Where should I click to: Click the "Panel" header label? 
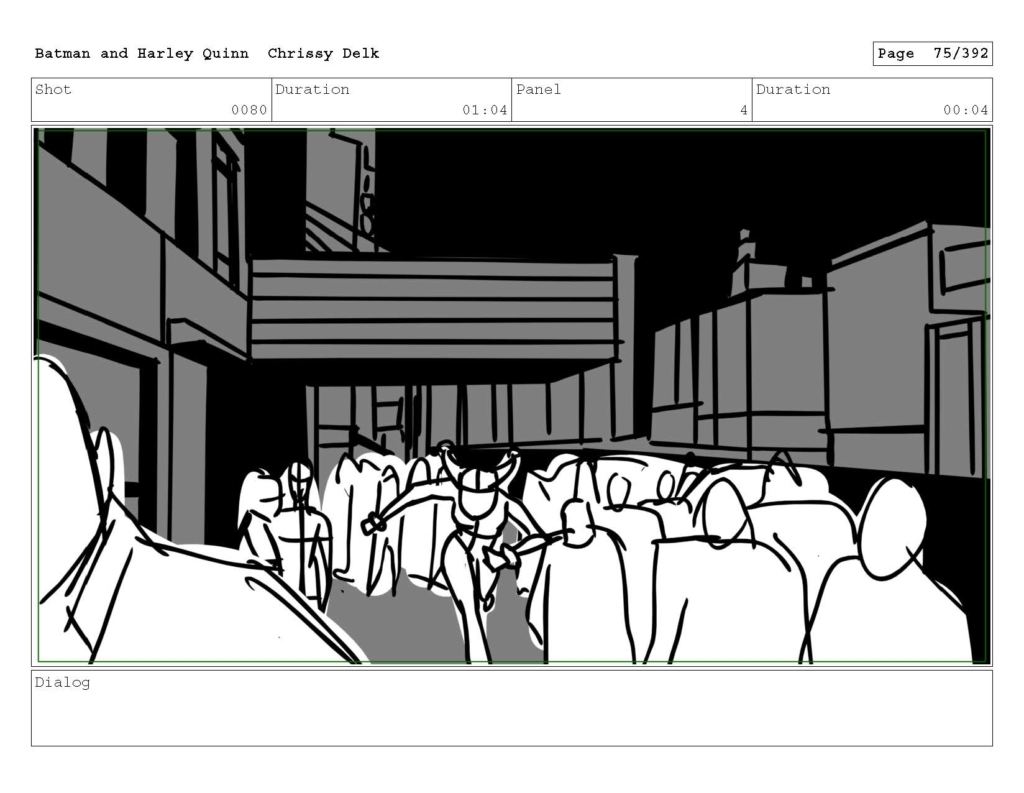coord(538,89)
